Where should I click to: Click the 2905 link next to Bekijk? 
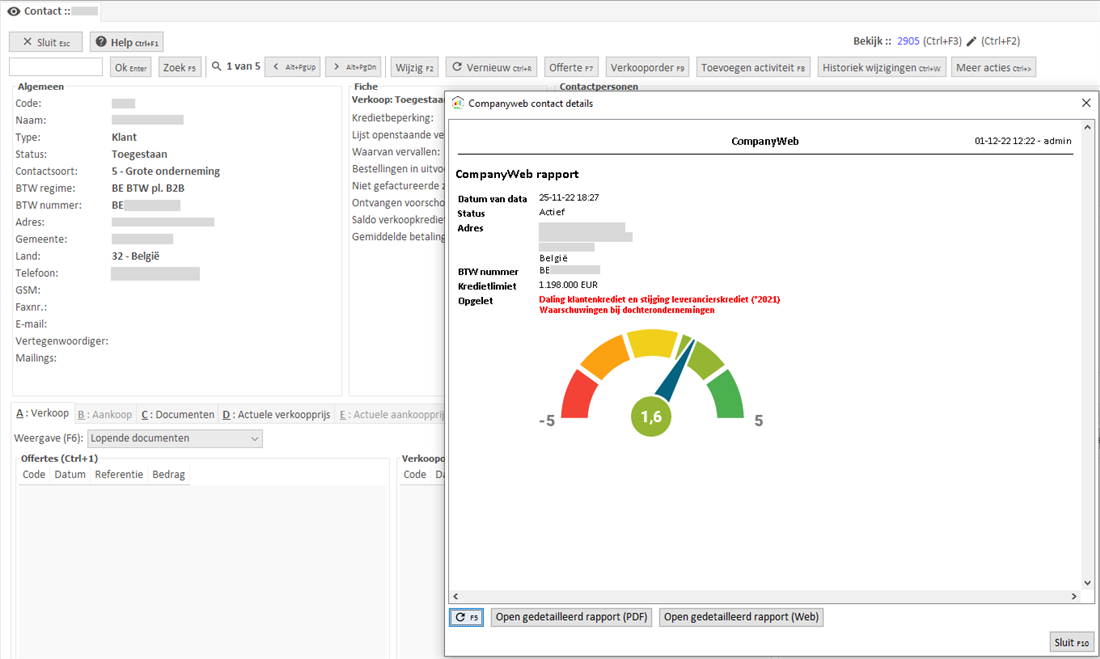click(908, 41)
